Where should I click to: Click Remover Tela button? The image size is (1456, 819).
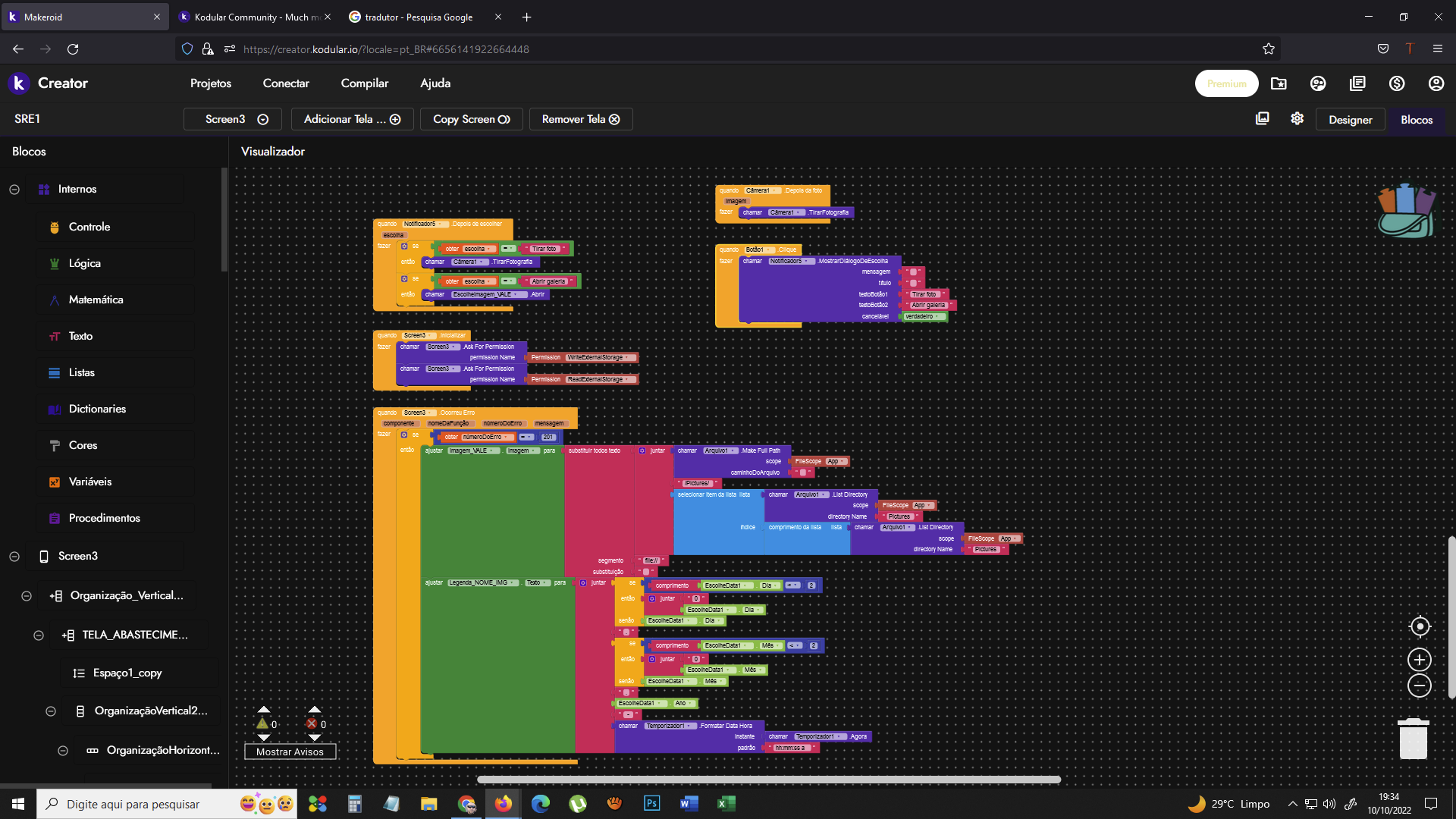point(581,119)
